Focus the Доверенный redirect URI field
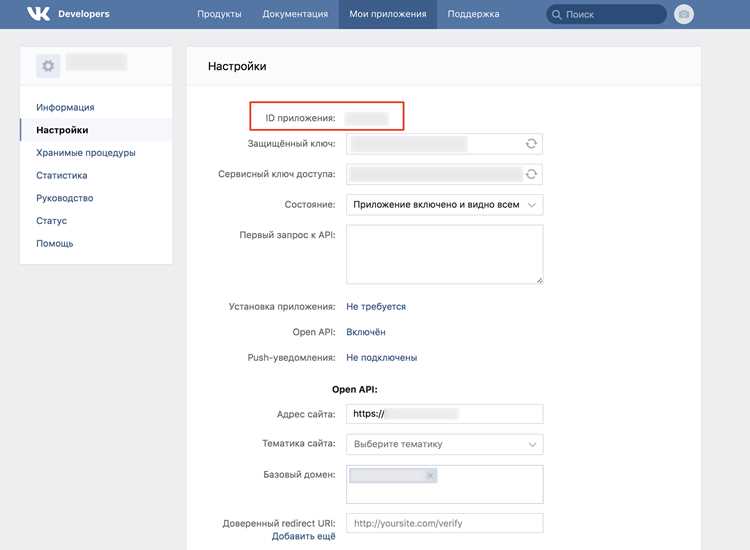The height and width of the screenshot is (550, 750). click(x=445, y=523)
